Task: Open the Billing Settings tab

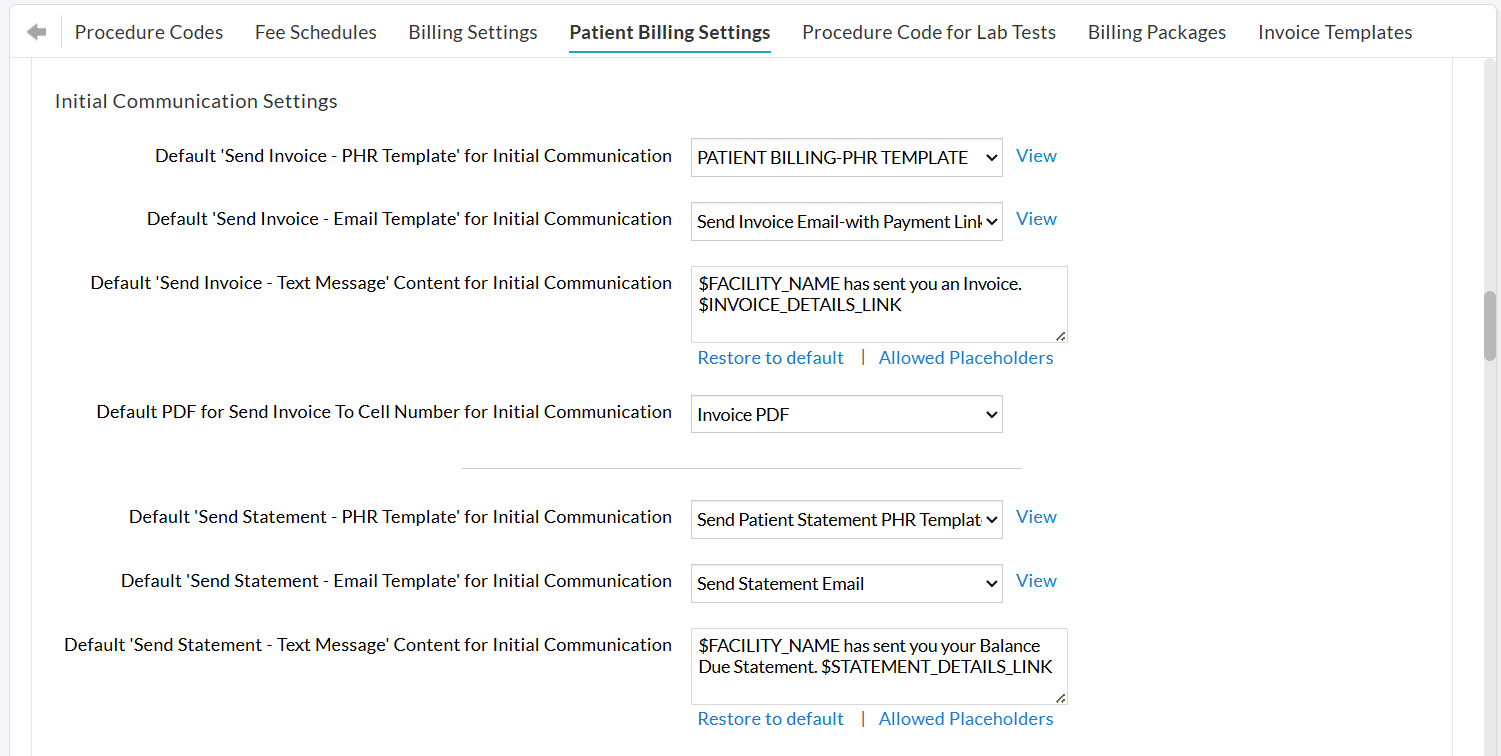Action: click(473, 32)
